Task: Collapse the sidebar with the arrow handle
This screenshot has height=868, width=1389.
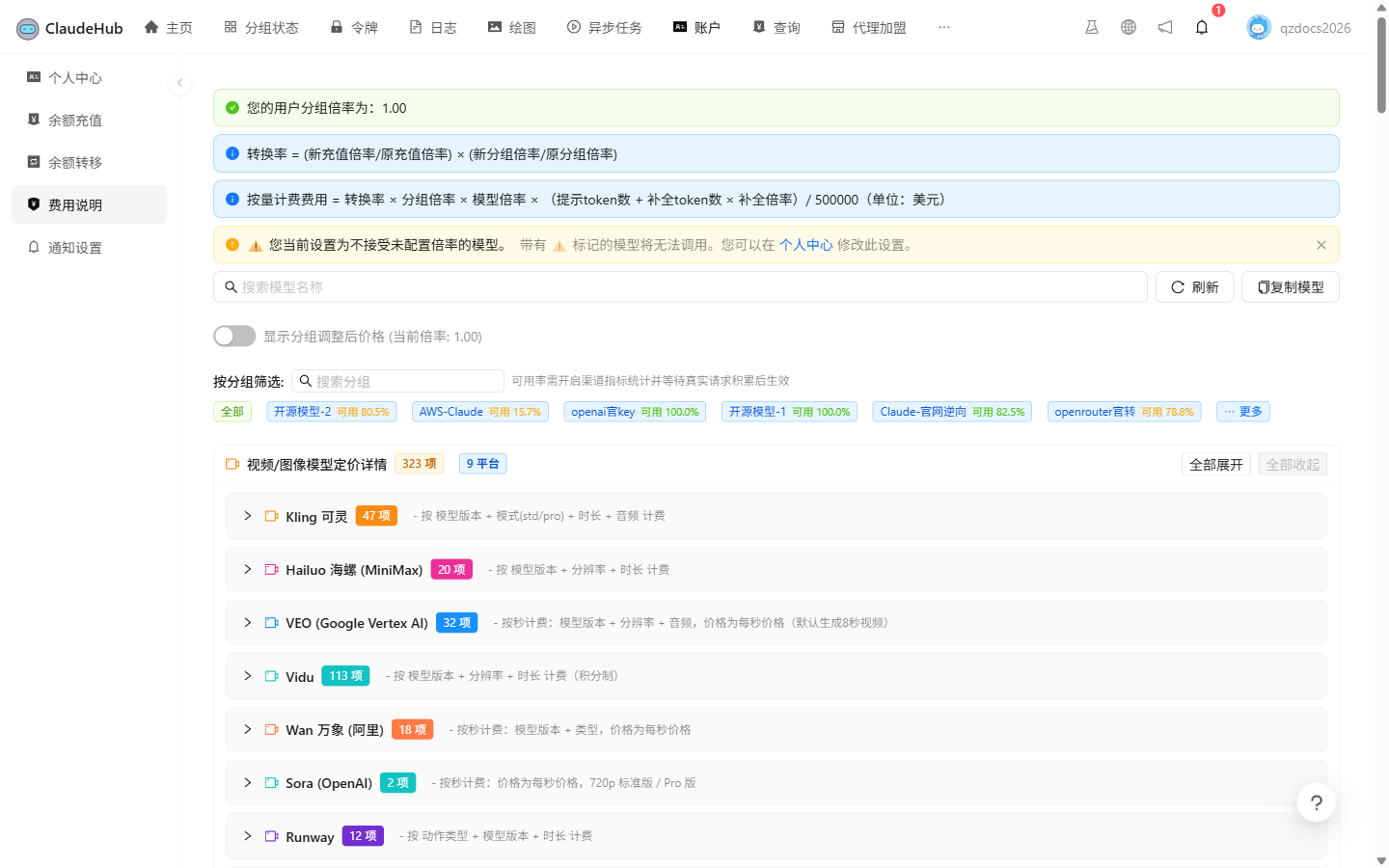Action: [179, 83]
